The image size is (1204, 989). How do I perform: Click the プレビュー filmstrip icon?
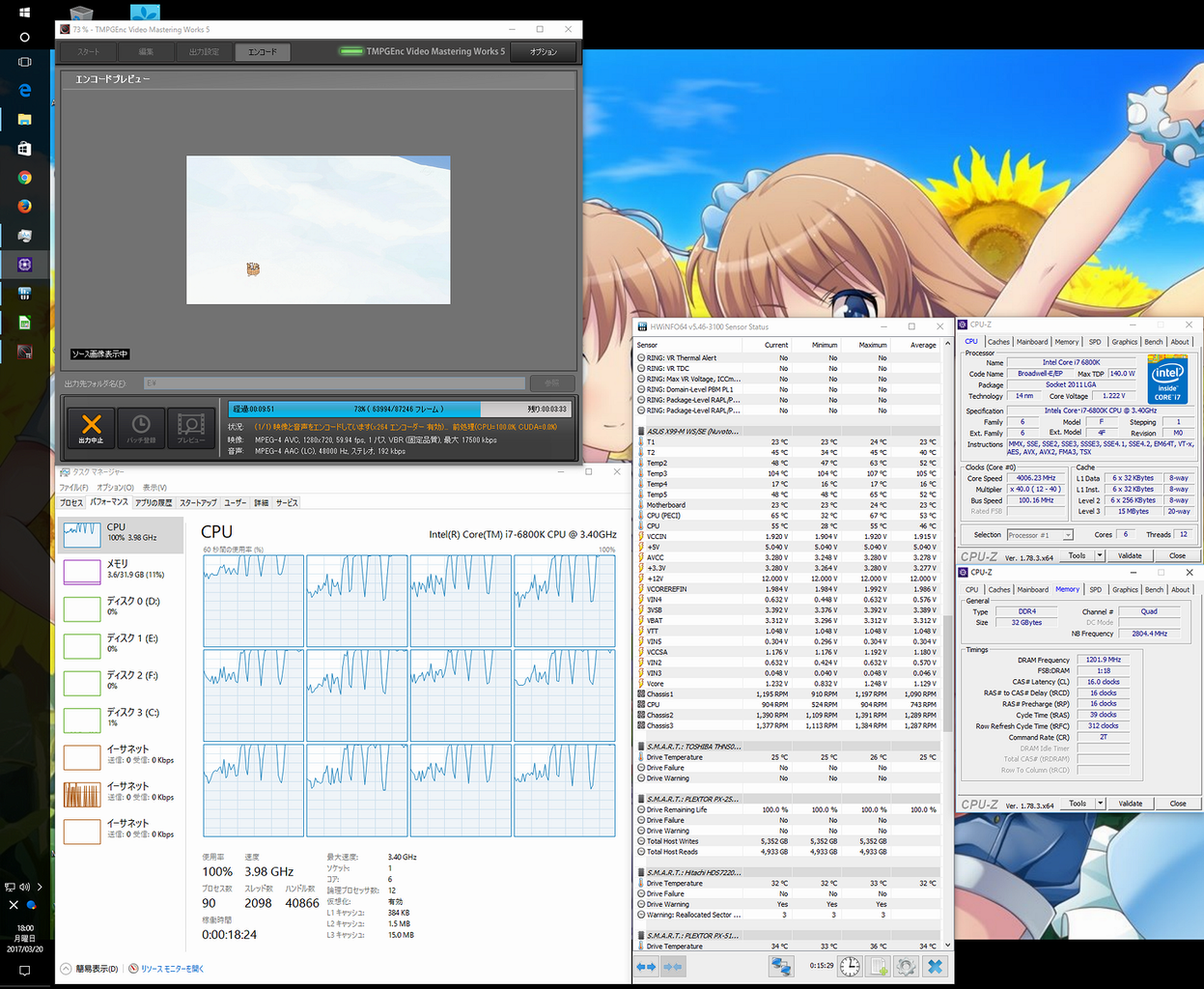(x=191, y=427)
